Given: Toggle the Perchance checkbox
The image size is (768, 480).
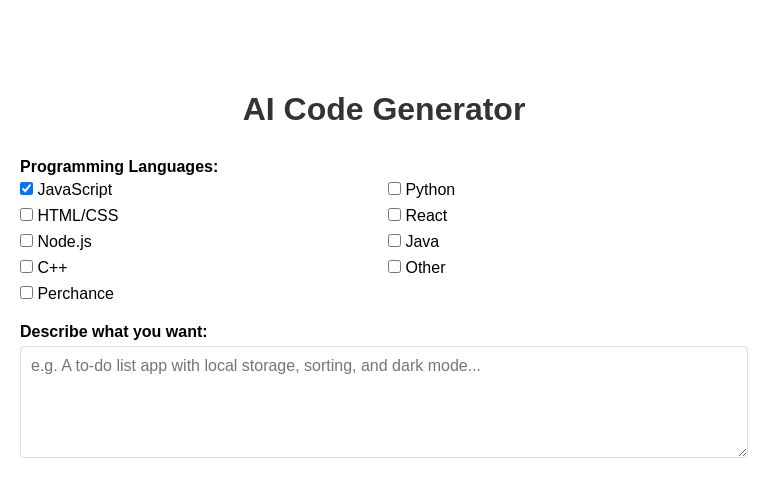Looking at the screenshot, I should (x=27, y=293).
